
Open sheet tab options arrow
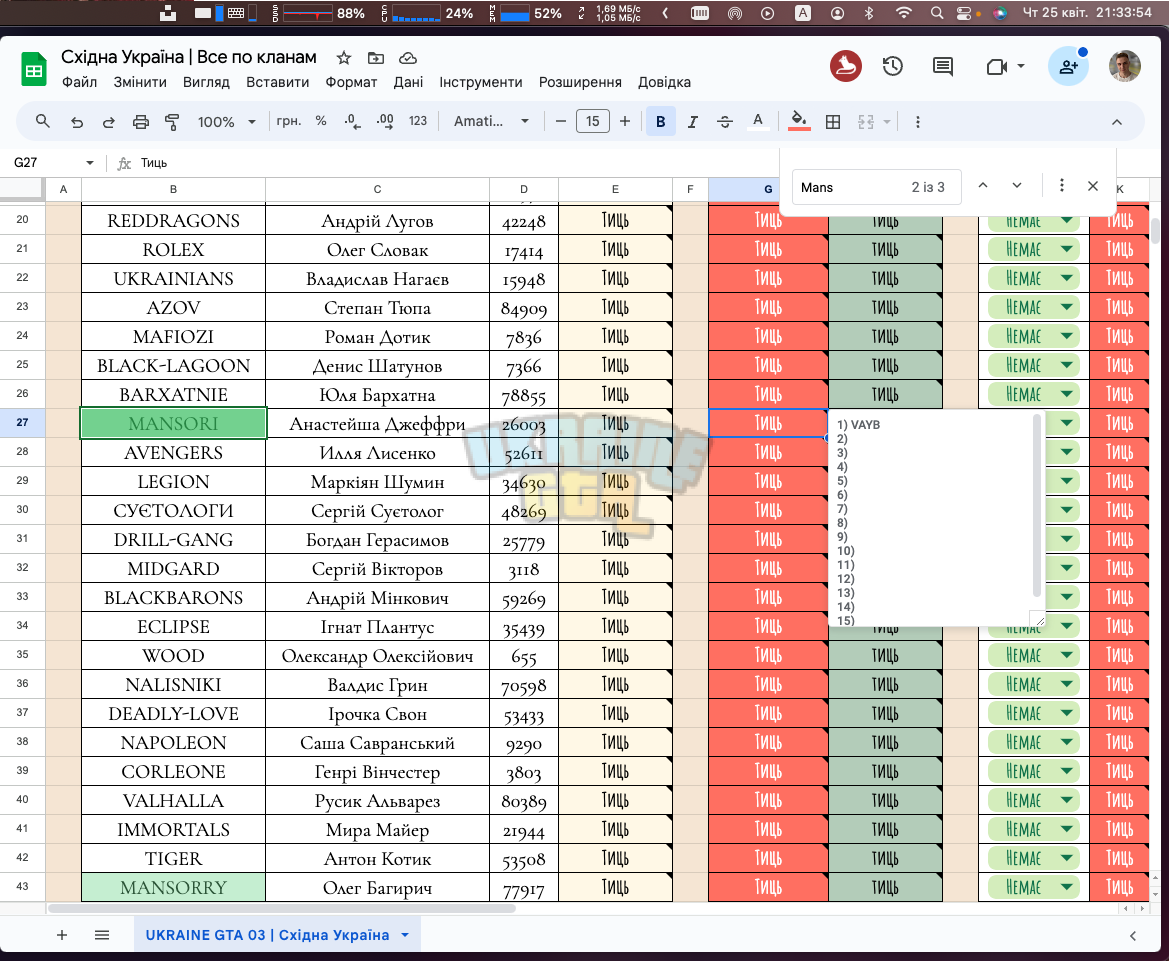pyautogui.click(x=405, y=935)
